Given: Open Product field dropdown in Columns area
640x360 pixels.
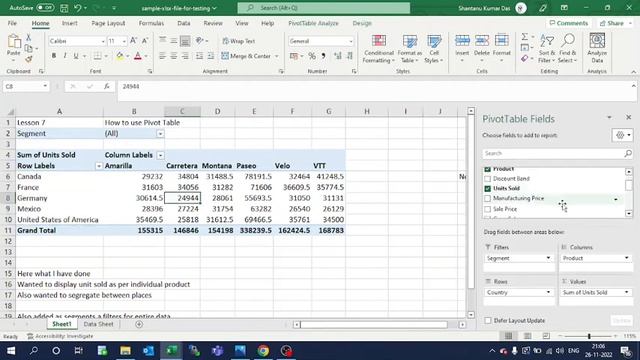Looking at the screenshot, I should [x=627, y=258].
